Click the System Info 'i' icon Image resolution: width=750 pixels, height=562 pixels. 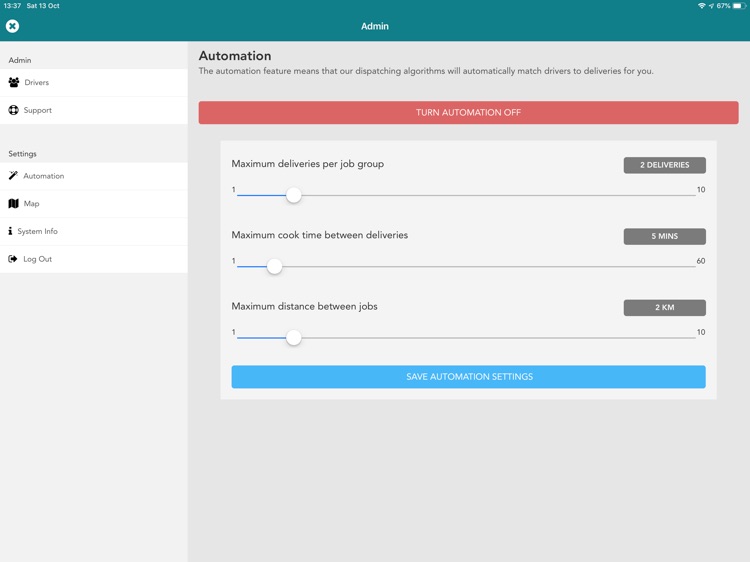point(10,231)
